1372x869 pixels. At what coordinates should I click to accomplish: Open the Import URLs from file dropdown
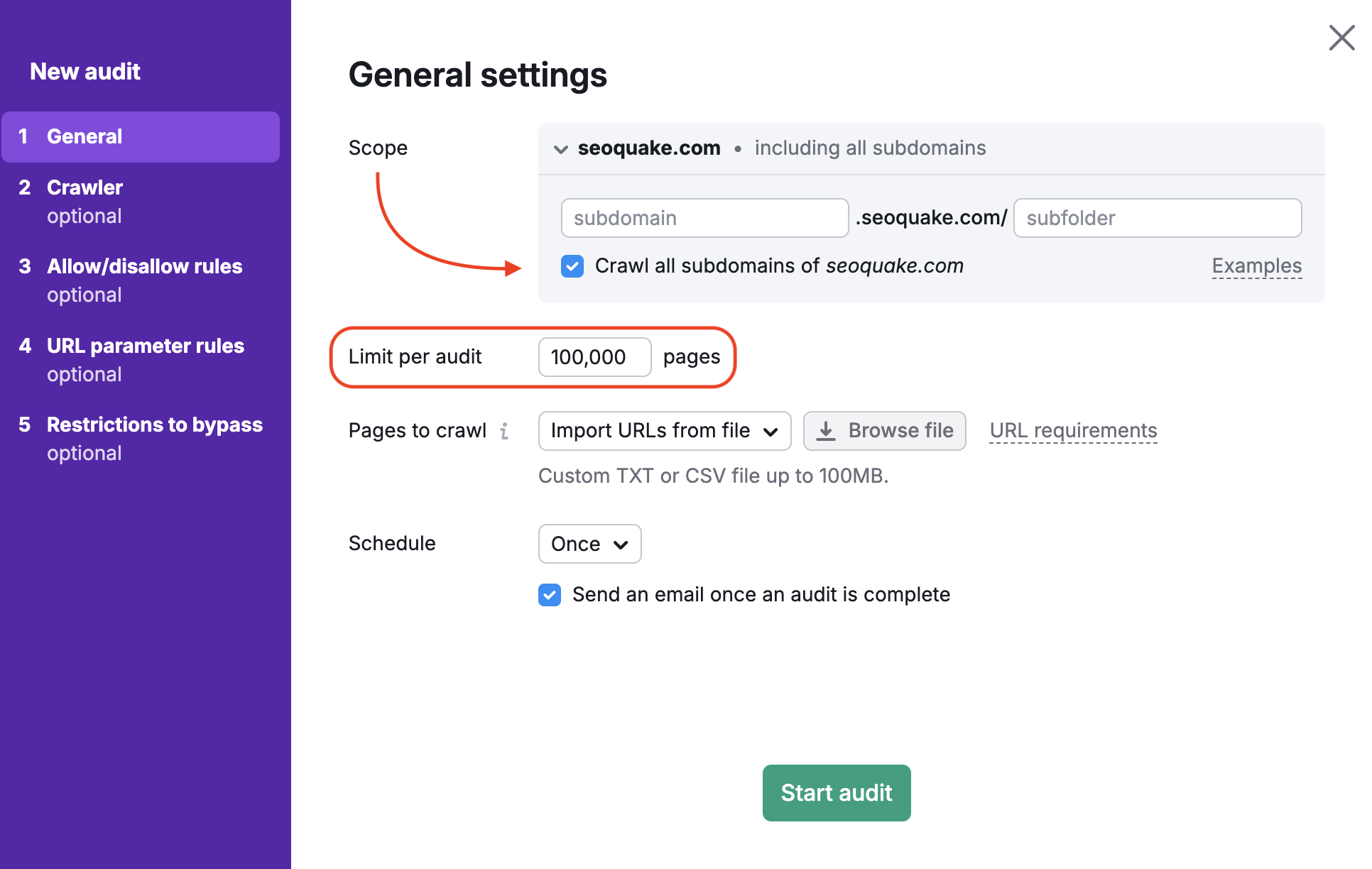click(x=663, y=430)
